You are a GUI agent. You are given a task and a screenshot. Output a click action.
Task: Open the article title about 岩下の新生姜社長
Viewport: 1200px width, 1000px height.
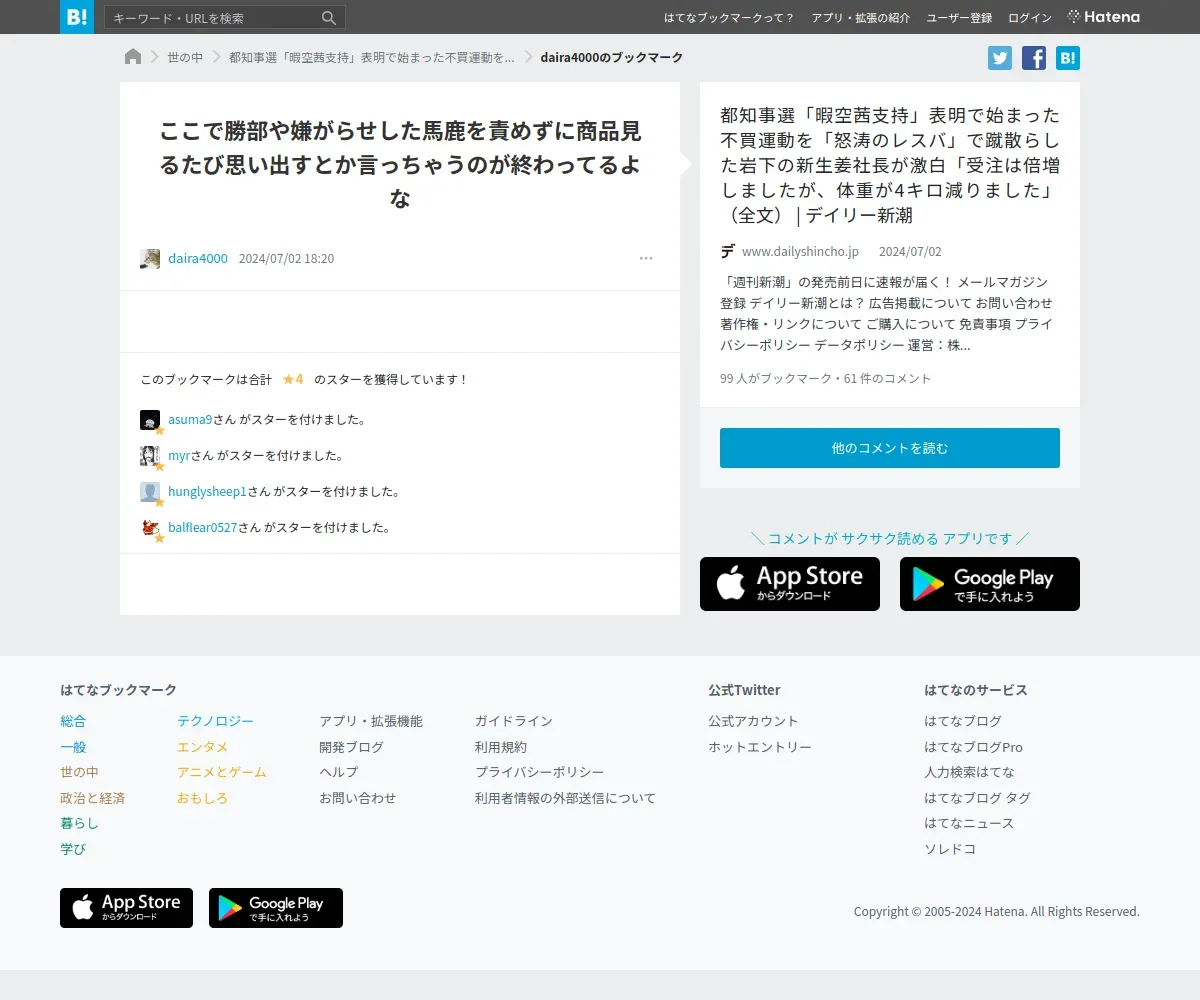click(890, 165)
